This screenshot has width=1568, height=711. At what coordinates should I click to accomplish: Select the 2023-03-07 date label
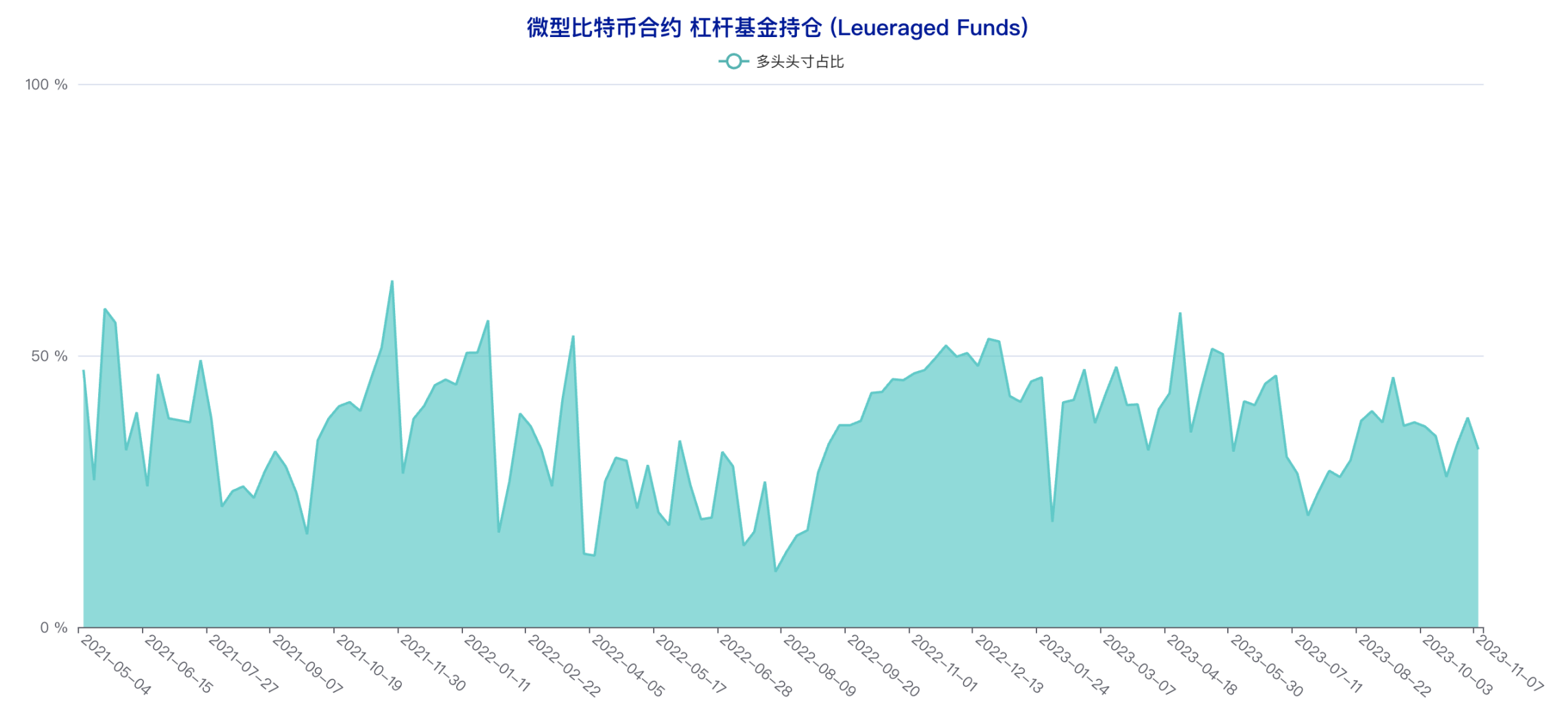tap(1138, 665)
